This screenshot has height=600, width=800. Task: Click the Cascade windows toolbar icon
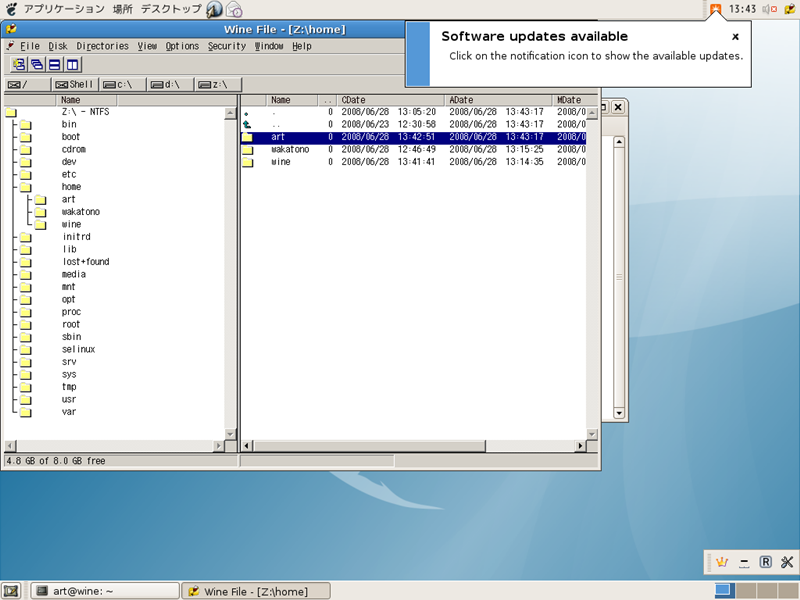(x=37, y=64)
